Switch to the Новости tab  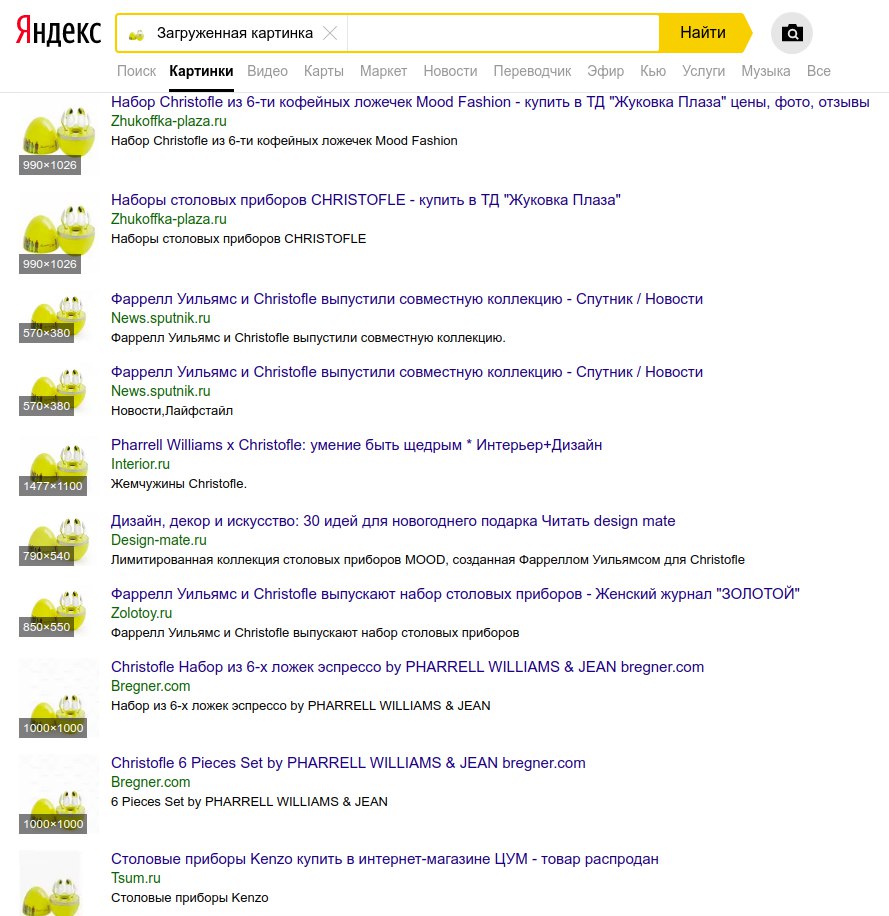click(450, 71)
